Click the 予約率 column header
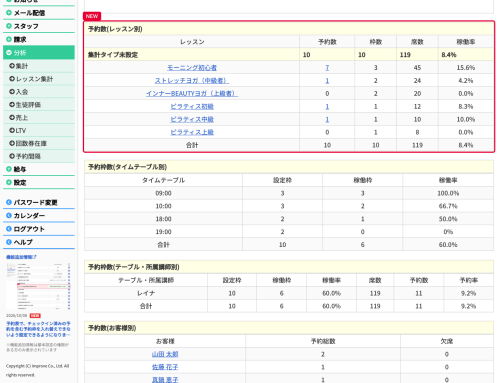 [x=468, y=280]
